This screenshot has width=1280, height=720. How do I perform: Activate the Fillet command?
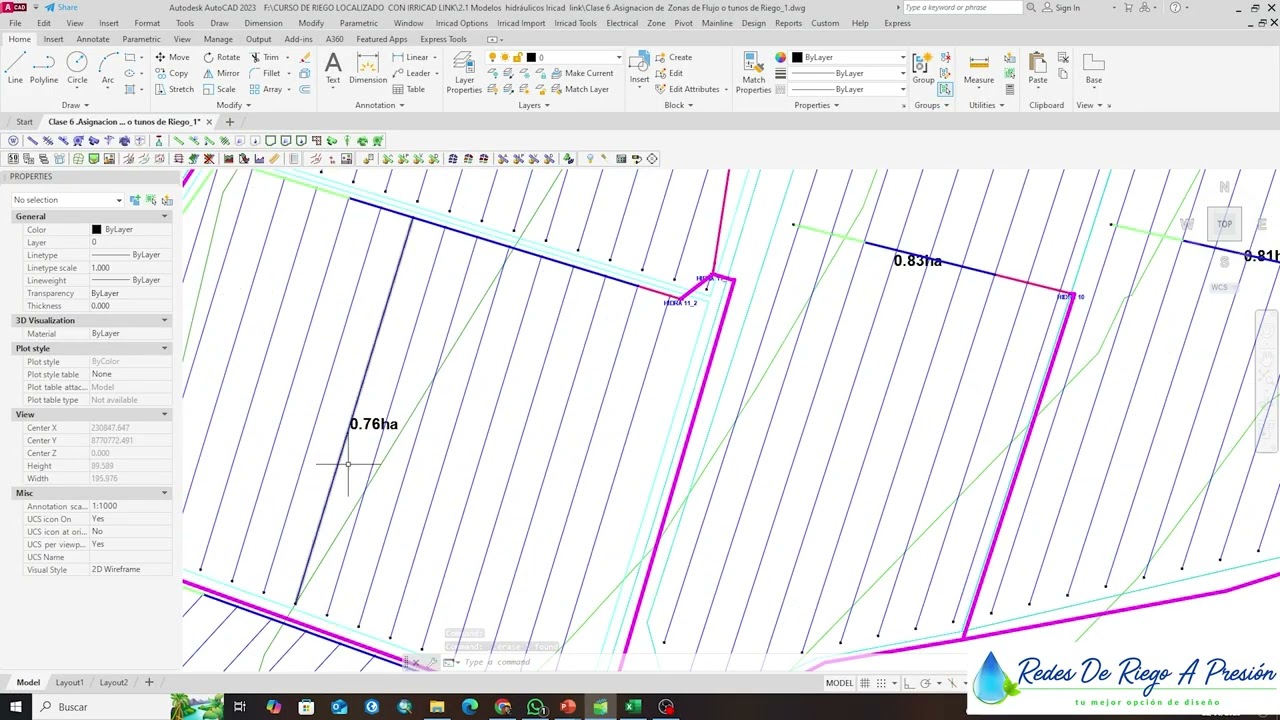point(265,73)
